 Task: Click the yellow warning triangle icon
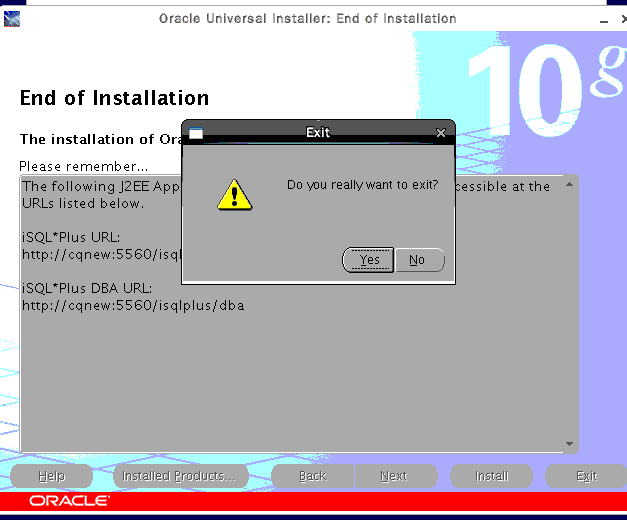235,195
